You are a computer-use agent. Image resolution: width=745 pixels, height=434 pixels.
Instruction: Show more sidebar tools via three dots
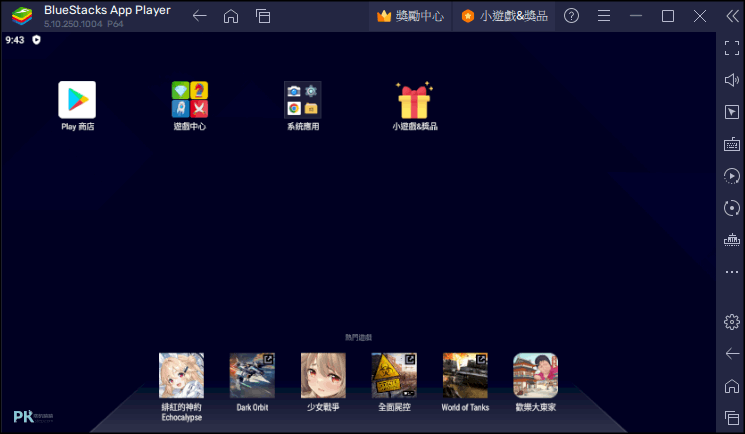coord(732,272)
